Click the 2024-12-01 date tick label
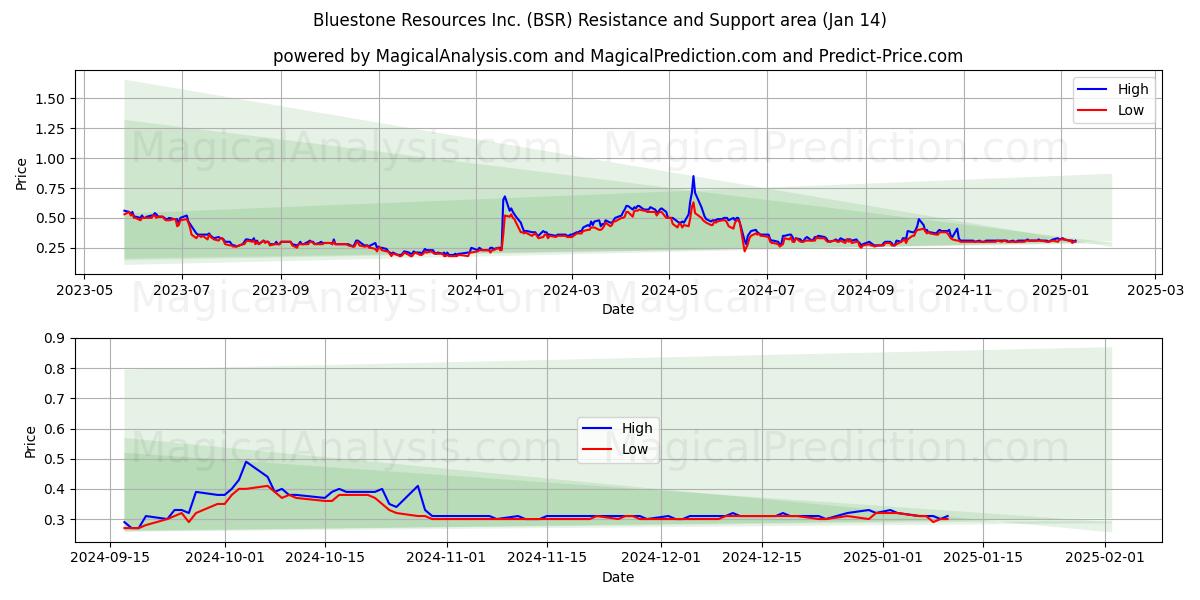Image resolution: width=1200 pixels, height=600 pixels. pos(661,557)
